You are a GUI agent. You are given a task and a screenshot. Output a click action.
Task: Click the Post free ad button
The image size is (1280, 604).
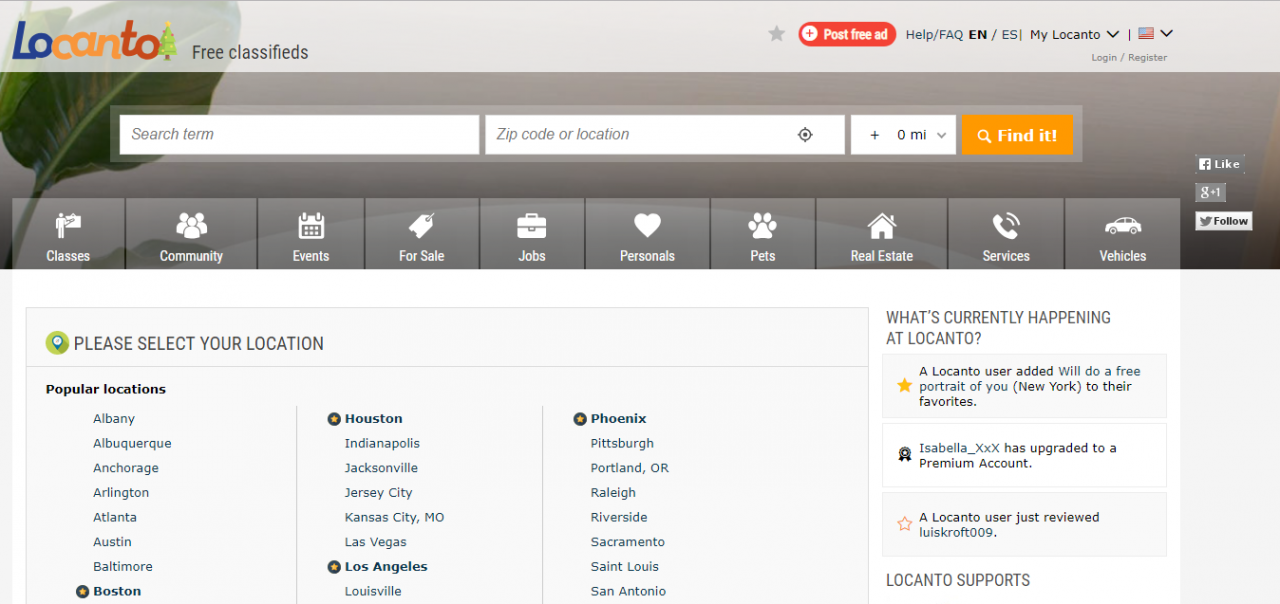[x=847, y=34]
